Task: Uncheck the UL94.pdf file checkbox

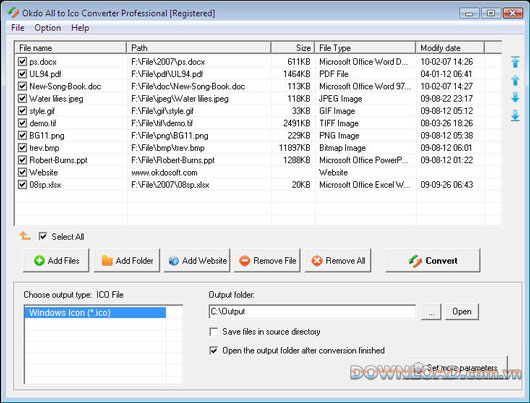Action: click(x=22, y=74)
